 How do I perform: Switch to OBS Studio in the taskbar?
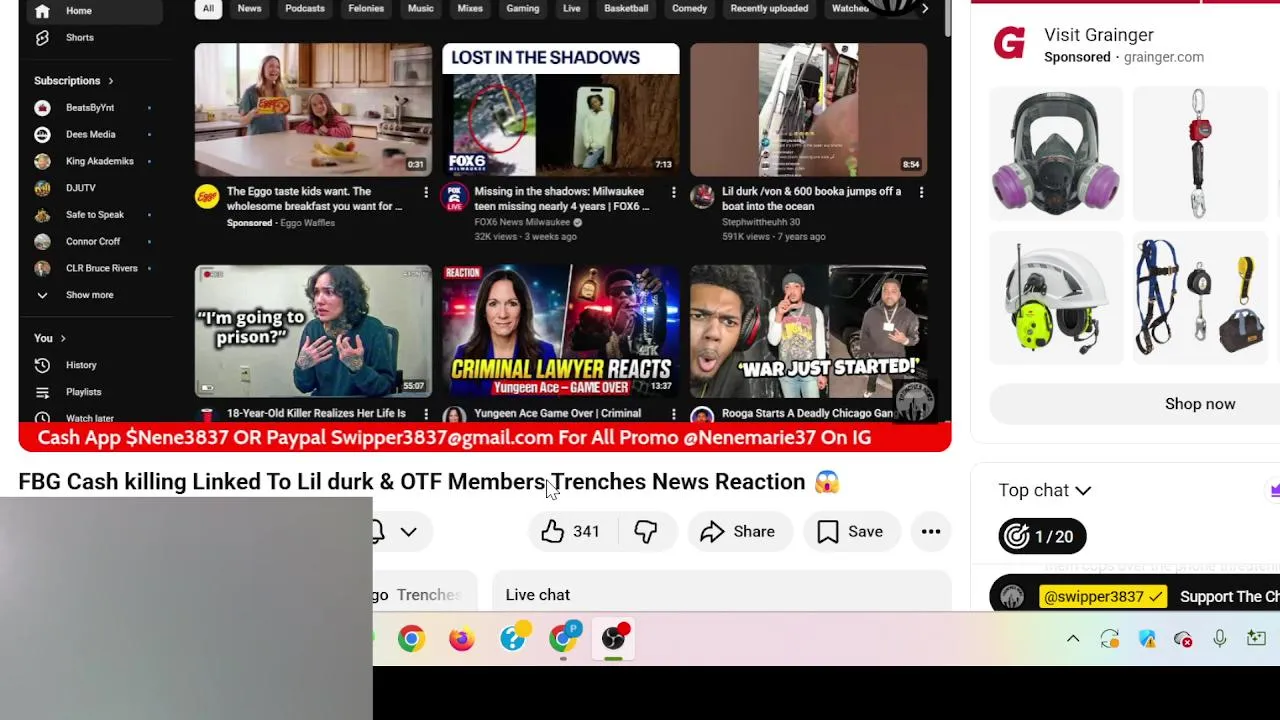coord(614,638)
